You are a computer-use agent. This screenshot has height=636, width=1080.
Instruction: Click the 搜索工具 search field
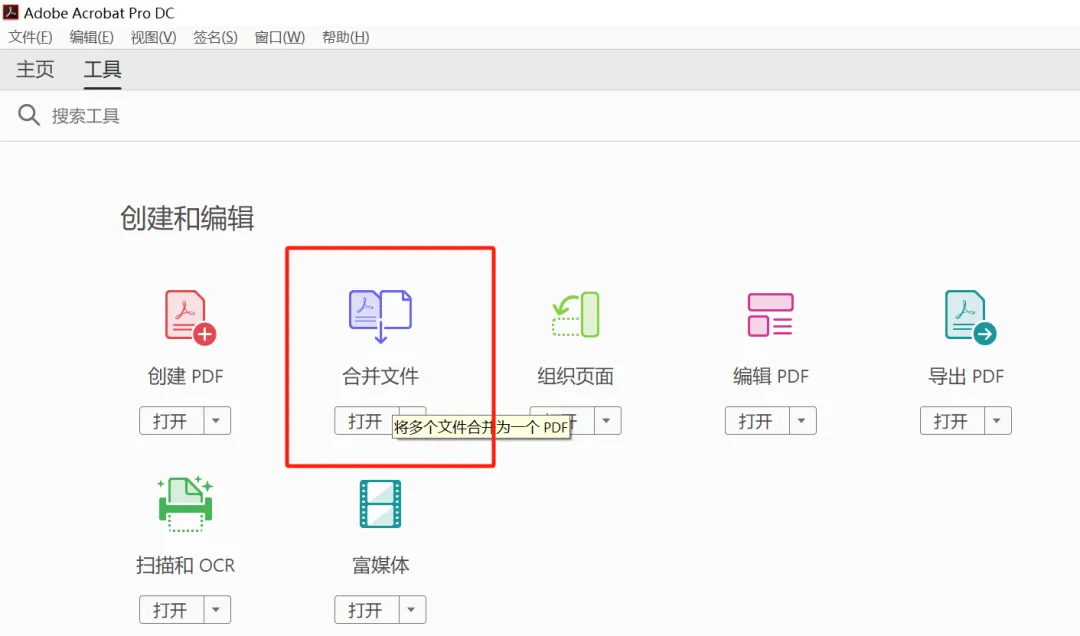pos(85,116)
